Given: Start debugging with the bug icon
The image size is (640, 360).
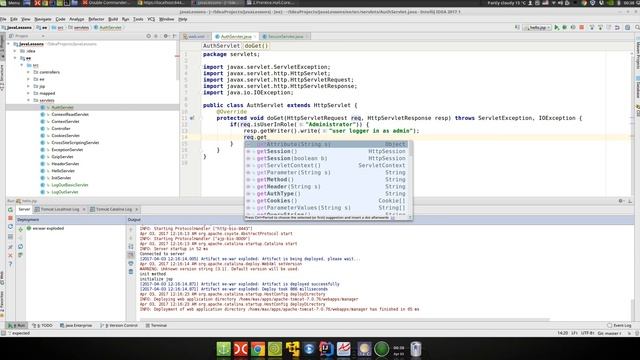Looking at the screenshot, I should click(x=565, y=28).
